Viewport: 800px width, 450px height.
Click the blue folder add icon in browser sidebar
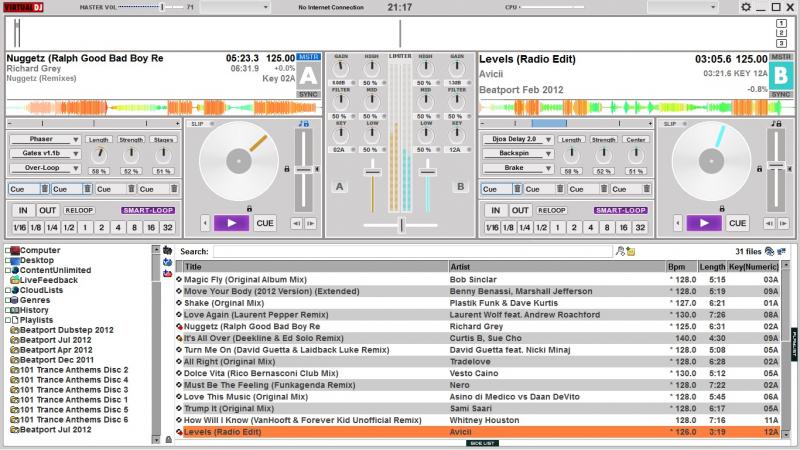[167, 262]
